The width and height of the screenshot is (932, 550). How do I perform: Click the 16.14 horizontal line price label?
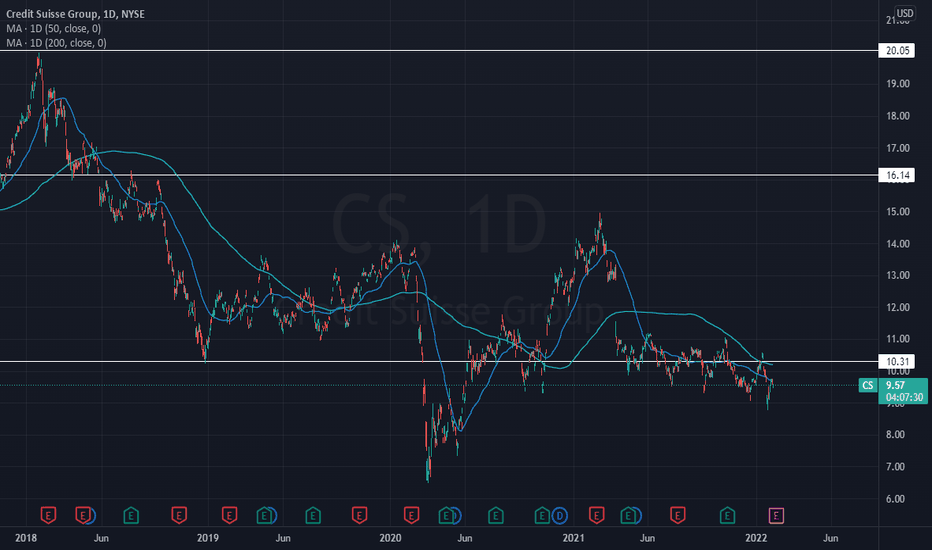[897, 175]
